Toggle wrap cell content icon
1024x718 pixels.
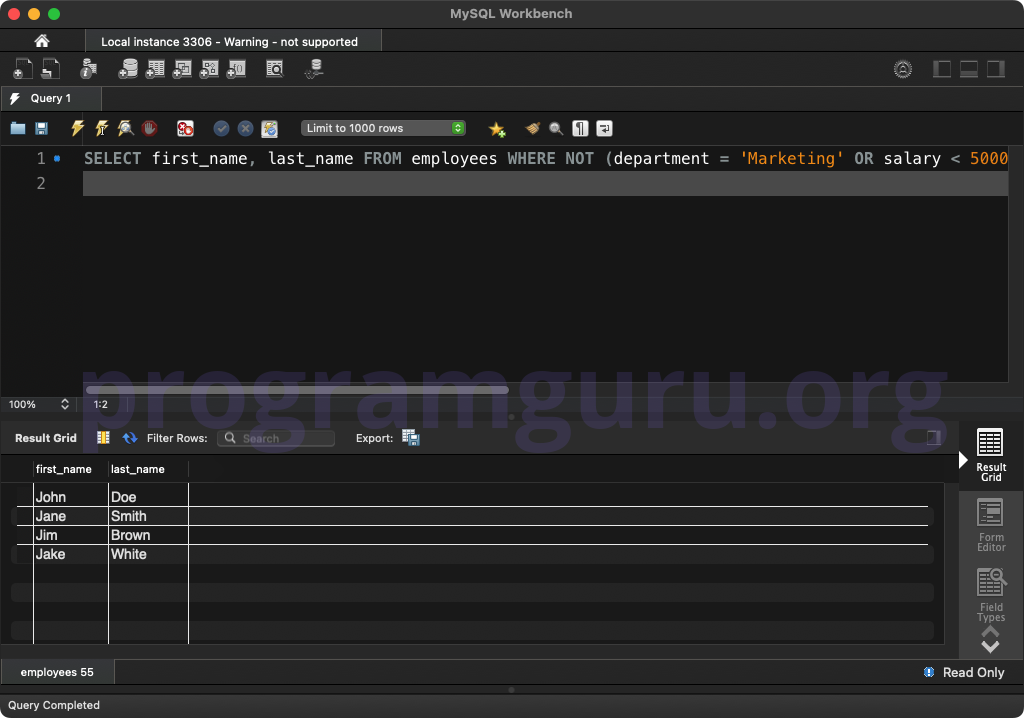click(934, 438)
